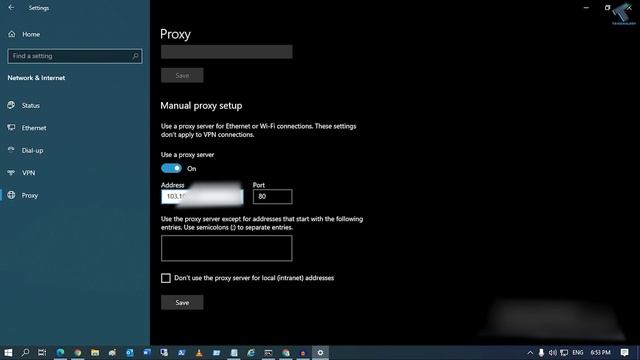Viewport: 640px width, 360px height.
Task: Open the Ethernet section
Action: click(x=27, y=128)
